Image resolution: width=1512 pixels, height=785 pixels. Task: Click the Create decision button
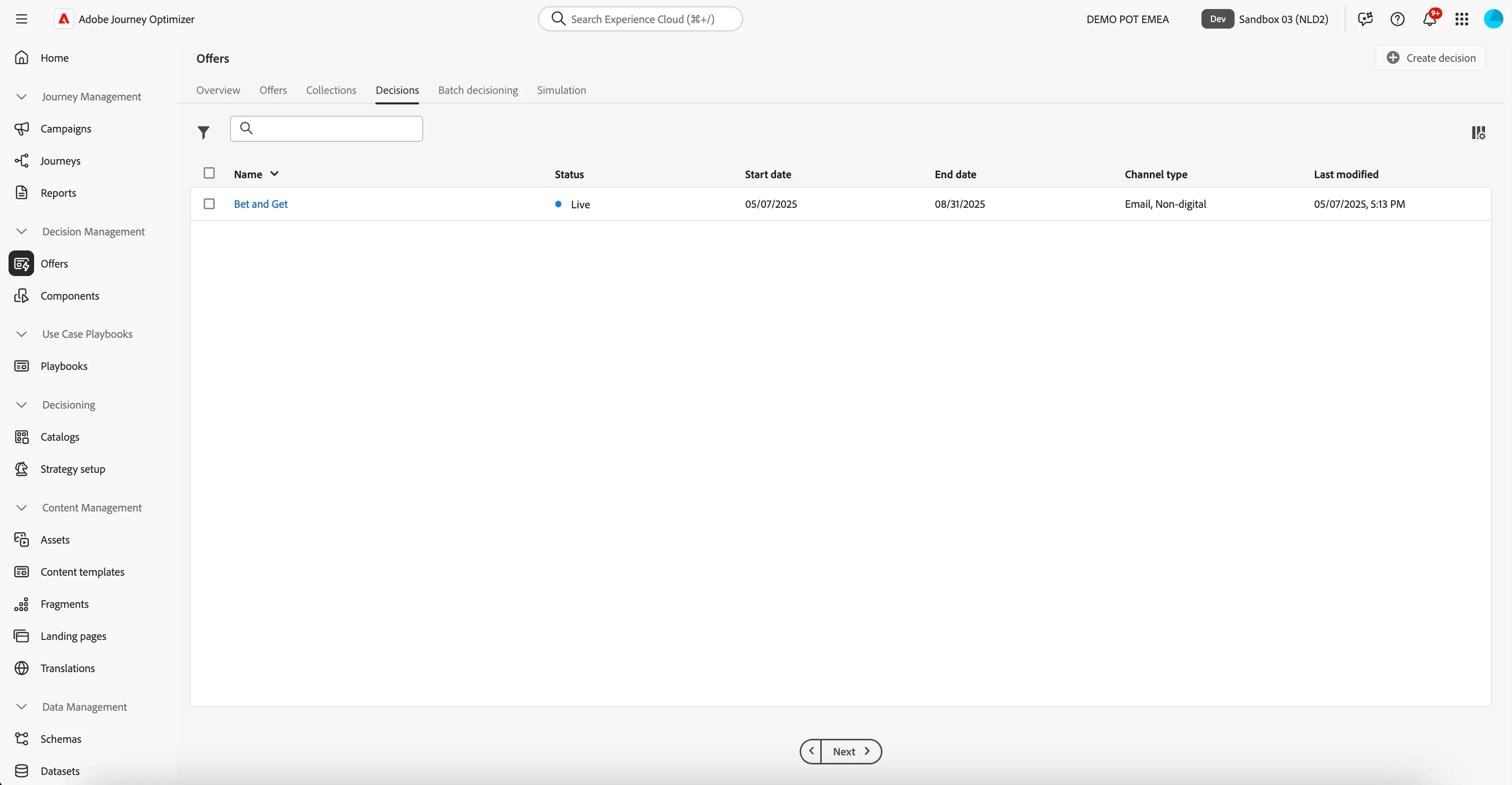[1430, 58]
